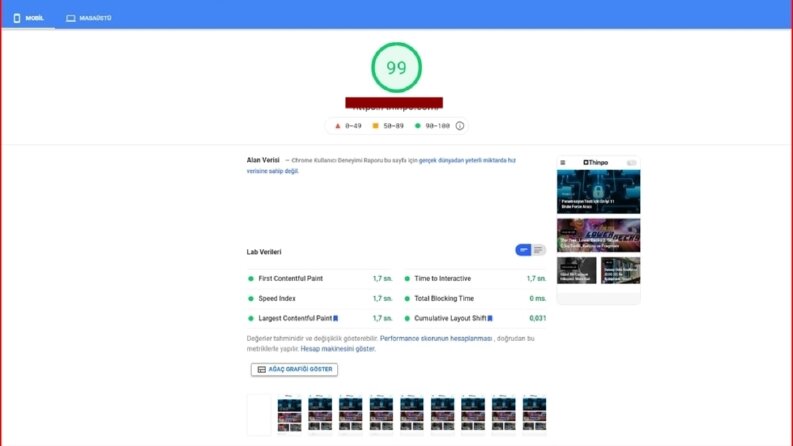Screen dimensions: 793x446
Task: Click the first blank filmstrip frame
Action: pyautogui.click(x=259, y=415)
